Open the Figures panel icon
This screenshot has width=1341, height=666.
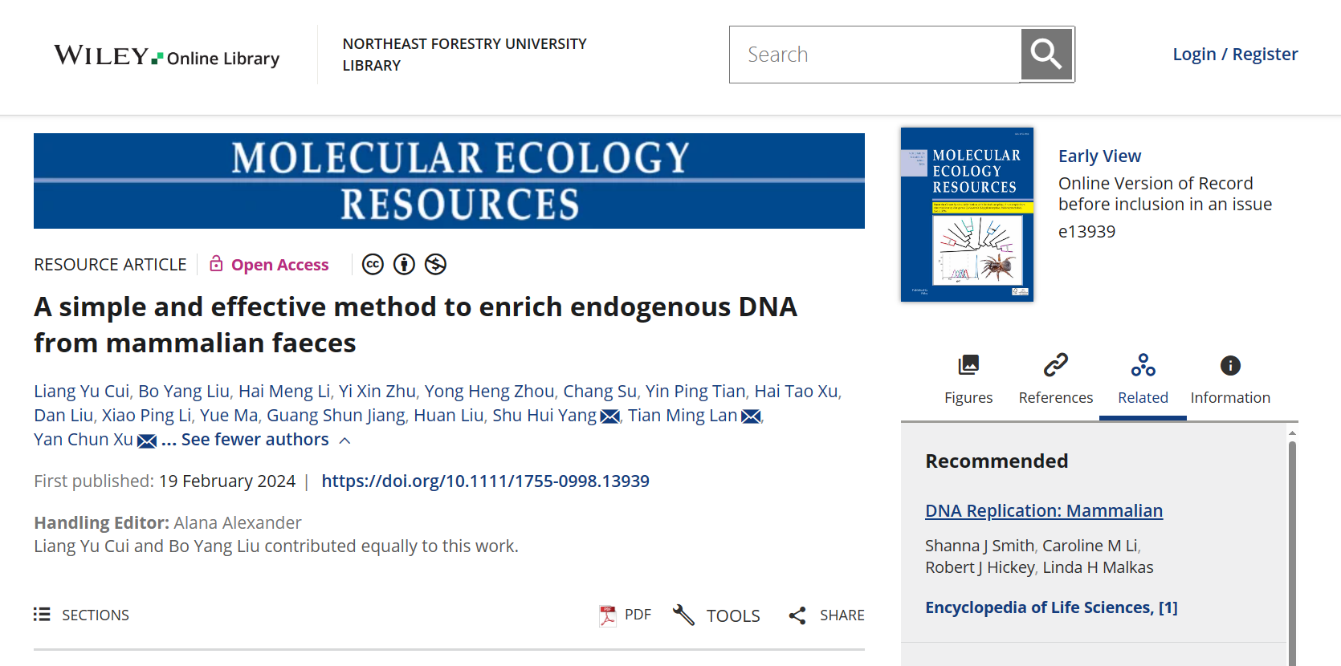point(968,366)
